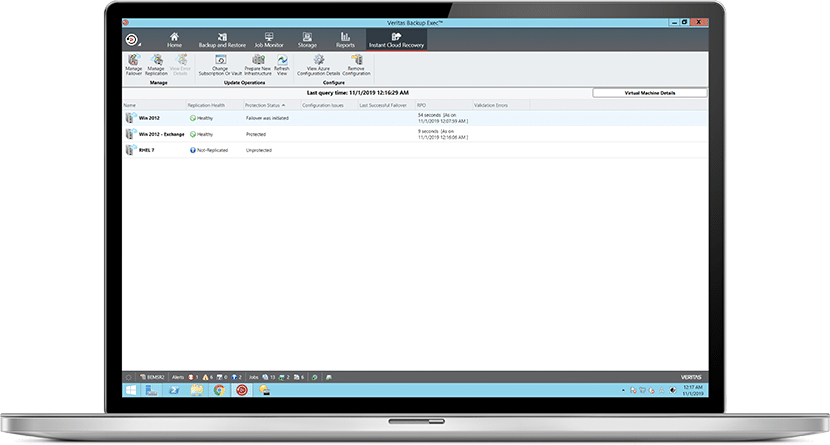Click the taskbar clock showing 12:17 AM
Image resolution: width=830 pixels, height=445 pixels.
(693, 390)
